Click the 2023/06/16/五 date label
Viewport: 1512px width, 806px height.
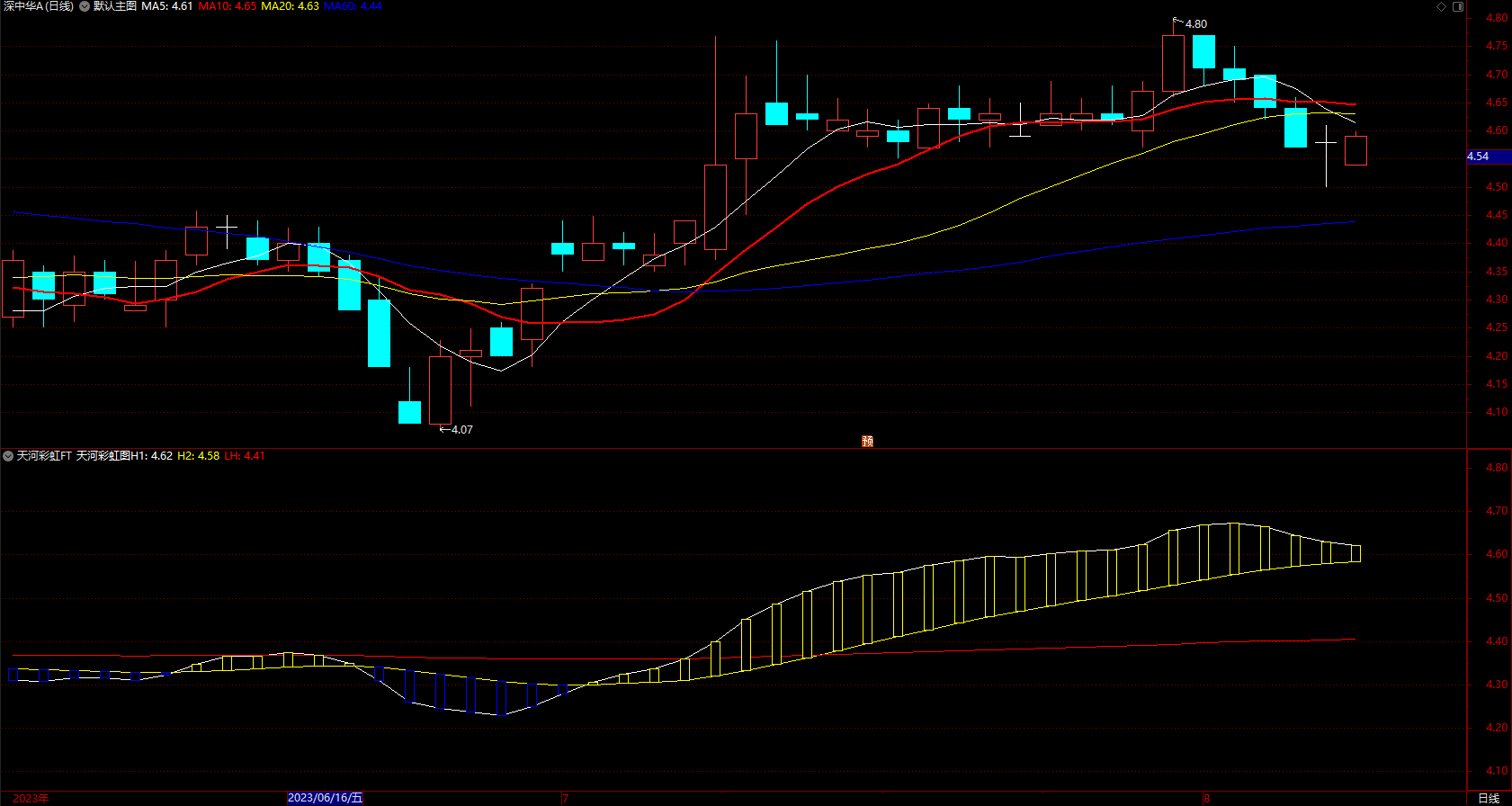tap(325, 798)
